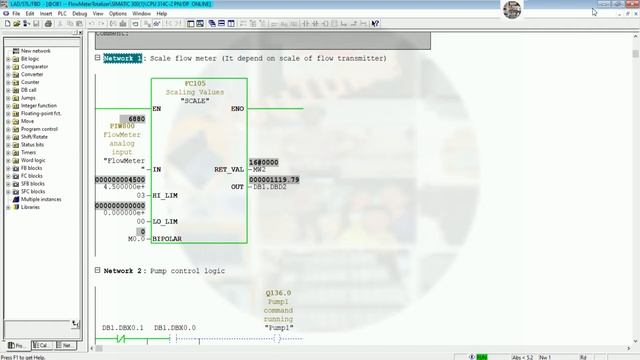
Task: Click the Download to PLC toolbar icon
Action: [x=123, y=24]
